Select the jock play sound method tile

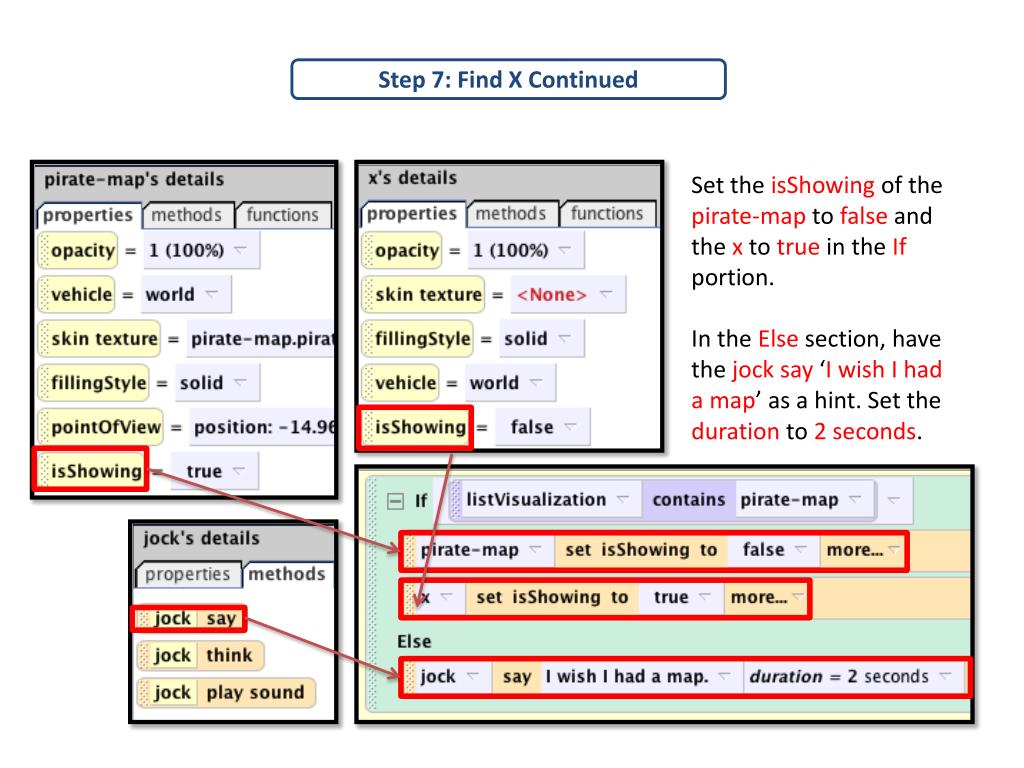226,692
